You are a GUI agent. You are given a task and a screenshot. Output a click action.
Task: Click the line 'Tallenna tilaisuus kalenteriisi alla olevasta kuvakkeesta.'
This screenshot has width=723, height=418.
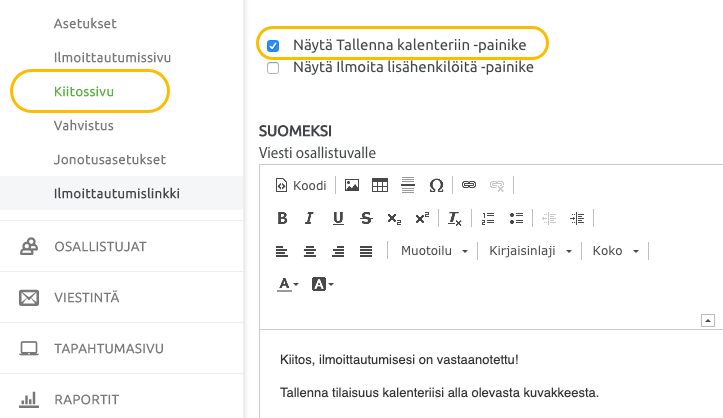pyautogui.click(x=439, y=393)
